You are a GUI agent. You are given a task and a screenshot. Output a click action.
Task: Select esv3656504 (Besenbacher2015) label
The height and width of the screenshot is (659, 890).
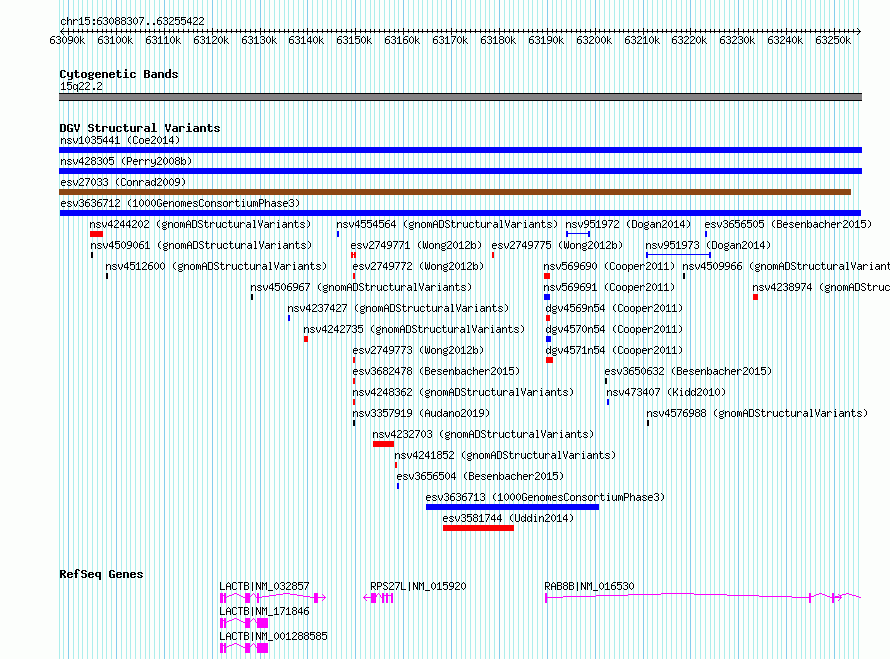[480, 476]
